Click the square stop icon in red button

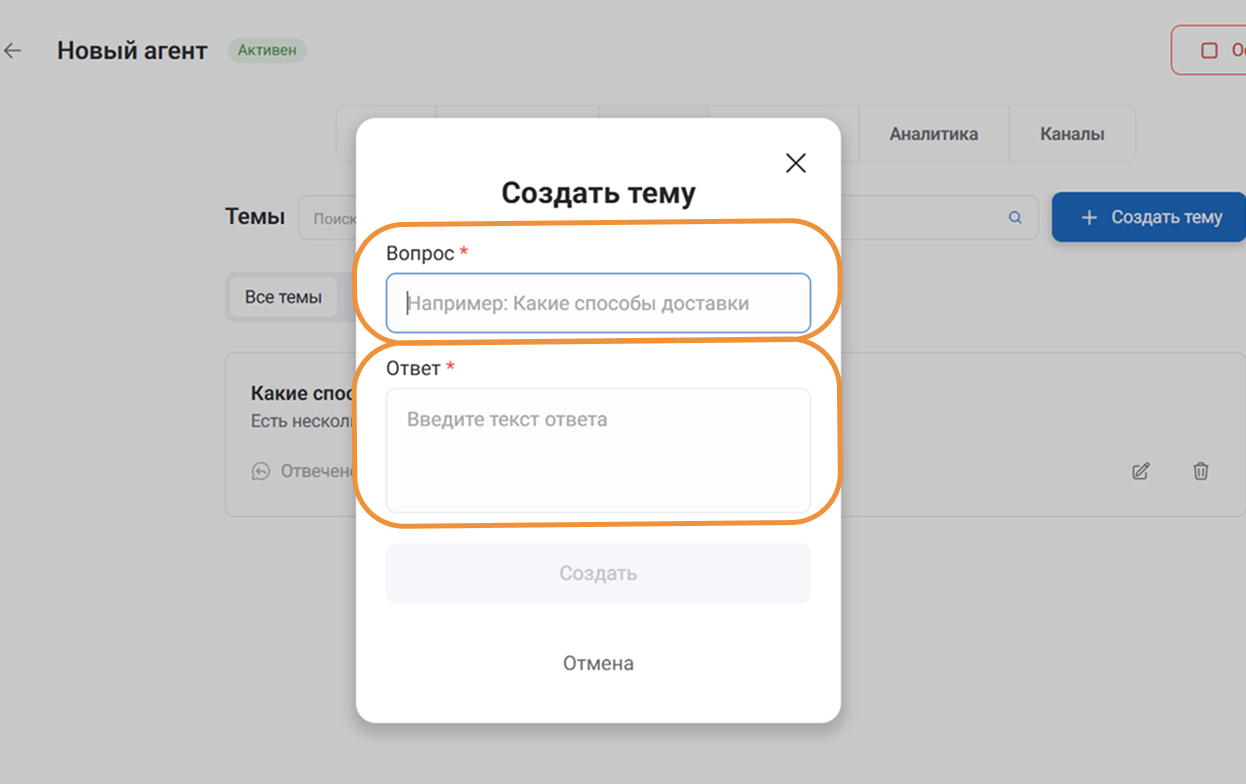point(1209,50)
